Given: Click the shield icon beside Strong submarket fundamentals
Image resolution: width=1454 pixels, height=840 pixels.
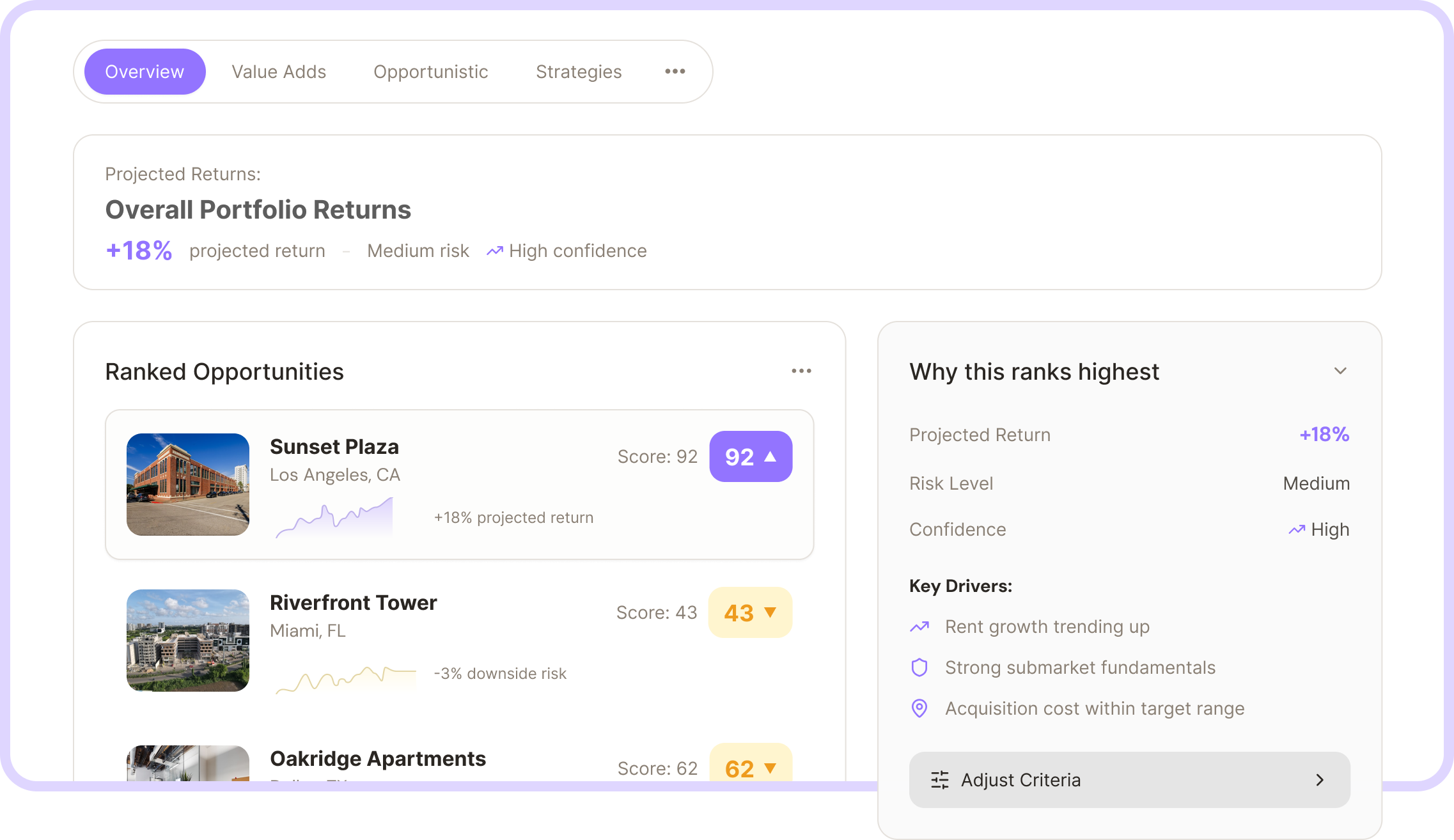Looking at the screenshot, I should [x=919, y=667].
